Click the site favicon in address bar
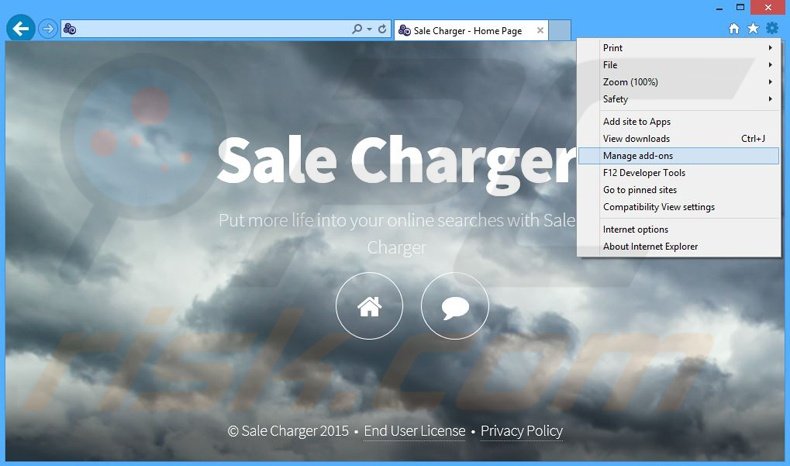 70,29
